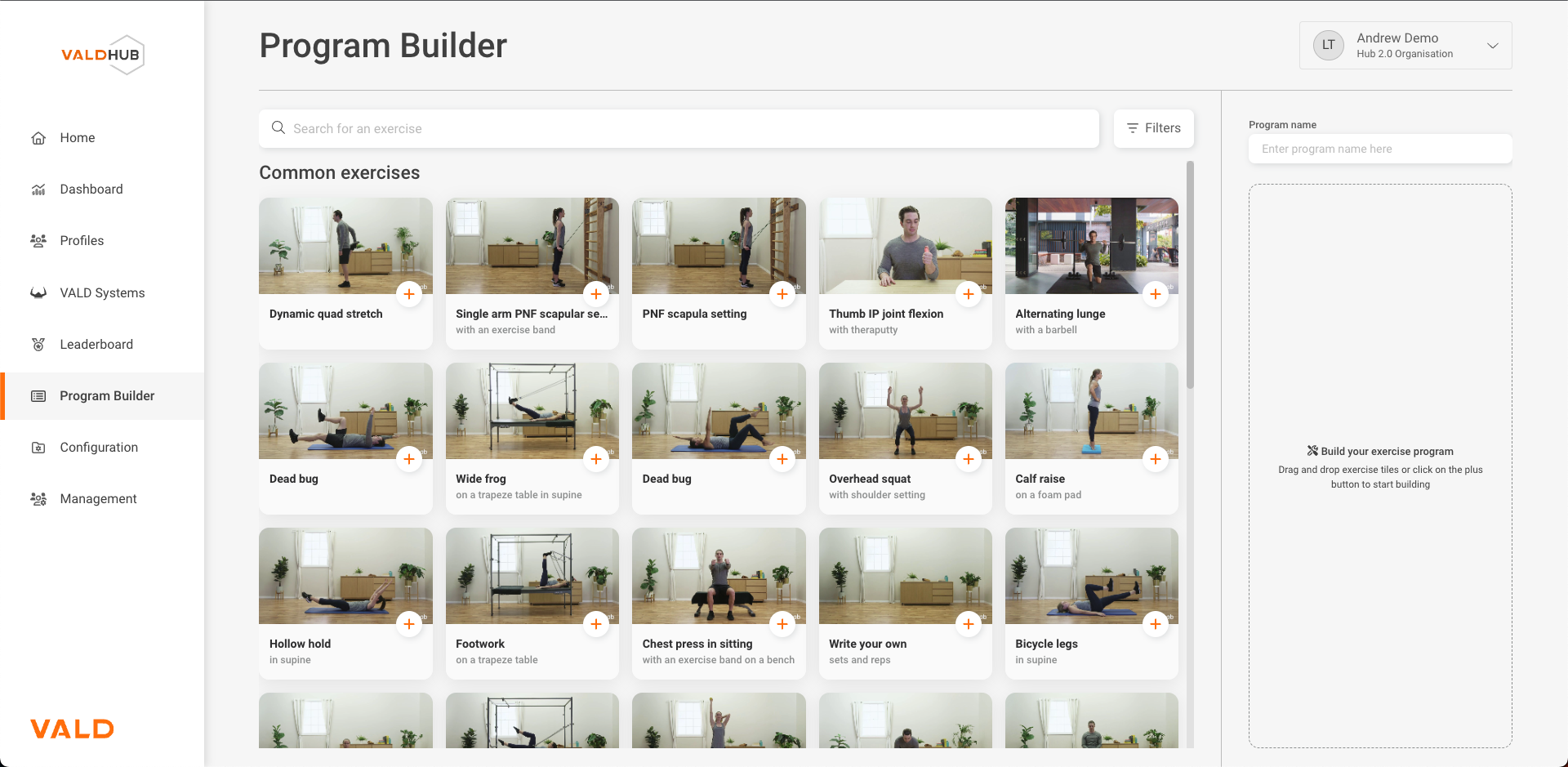Click the Home house icon

pyautogui.click(x=38, y=138)
